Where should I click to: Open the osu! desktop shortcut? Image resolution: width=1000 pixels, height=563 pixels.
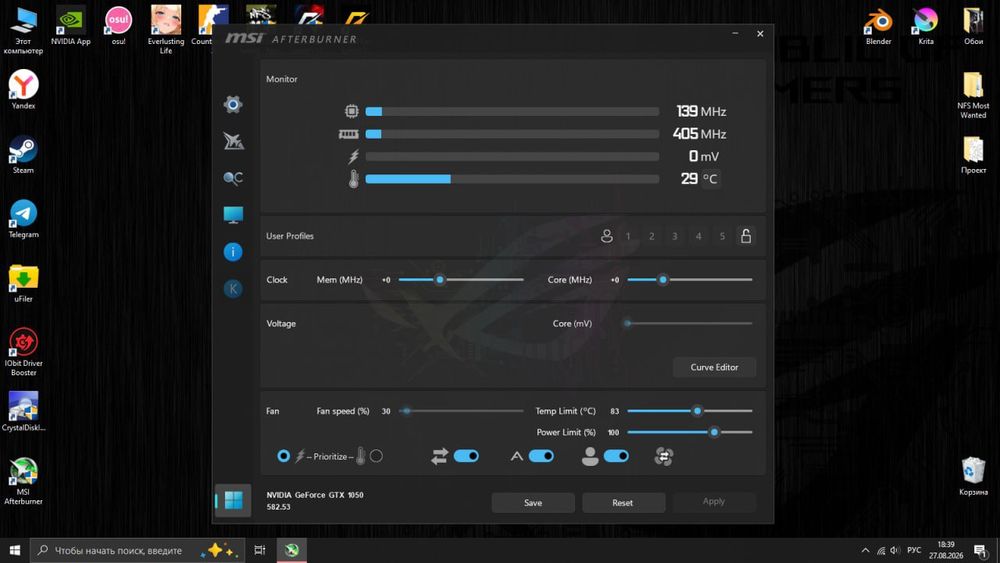click(x=119, y=27)
